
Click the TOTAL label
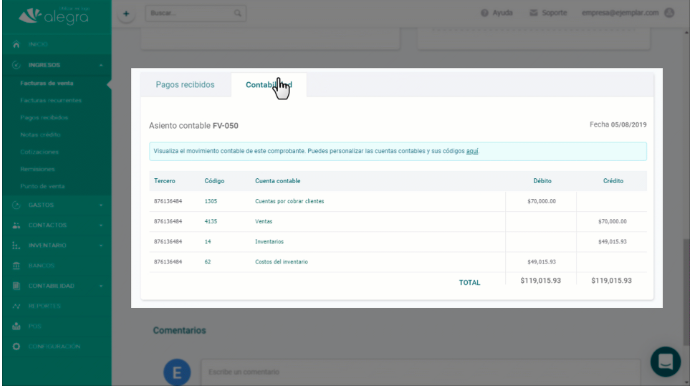(470, 283)
